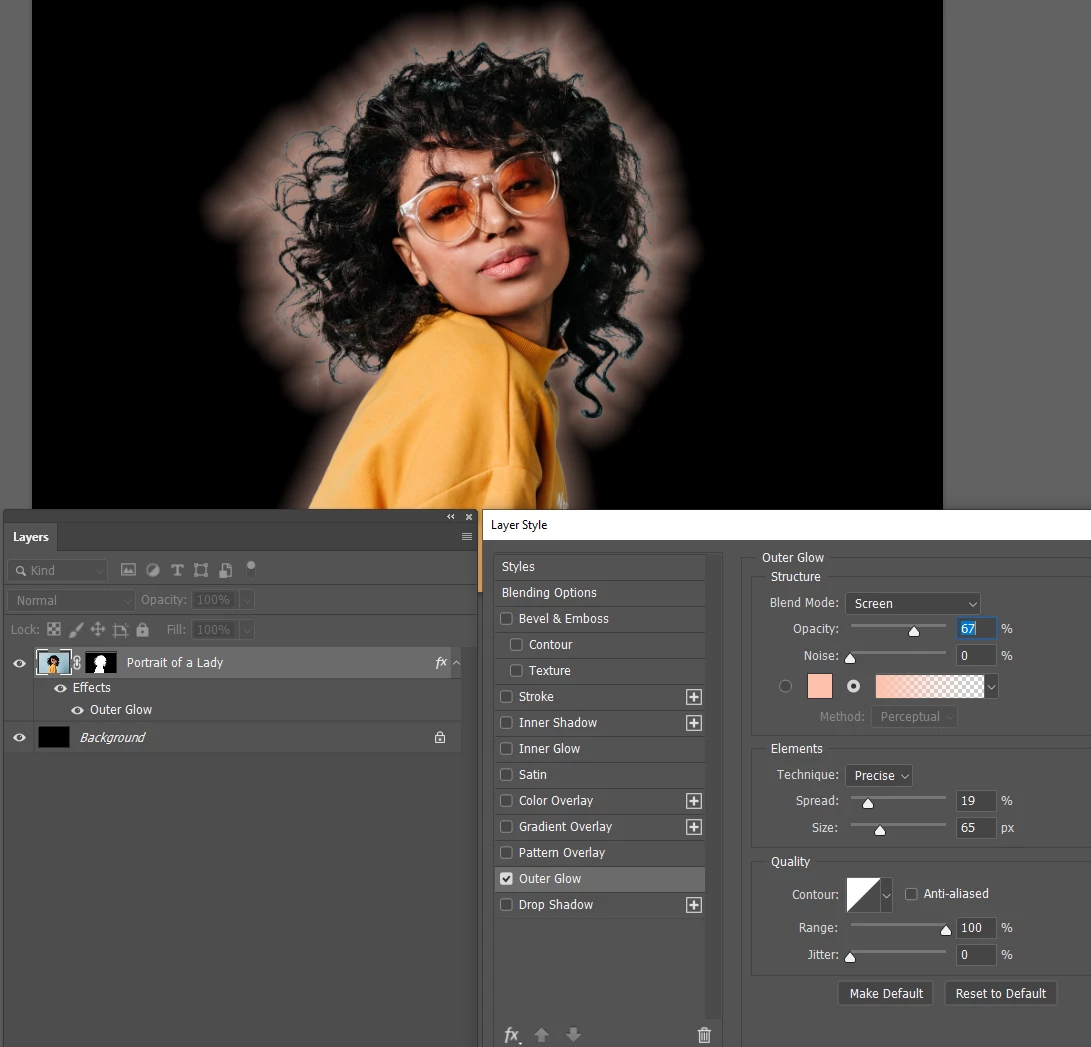
Task: Open the Blend Mode Screen dropdown
Action: point(913,603)
